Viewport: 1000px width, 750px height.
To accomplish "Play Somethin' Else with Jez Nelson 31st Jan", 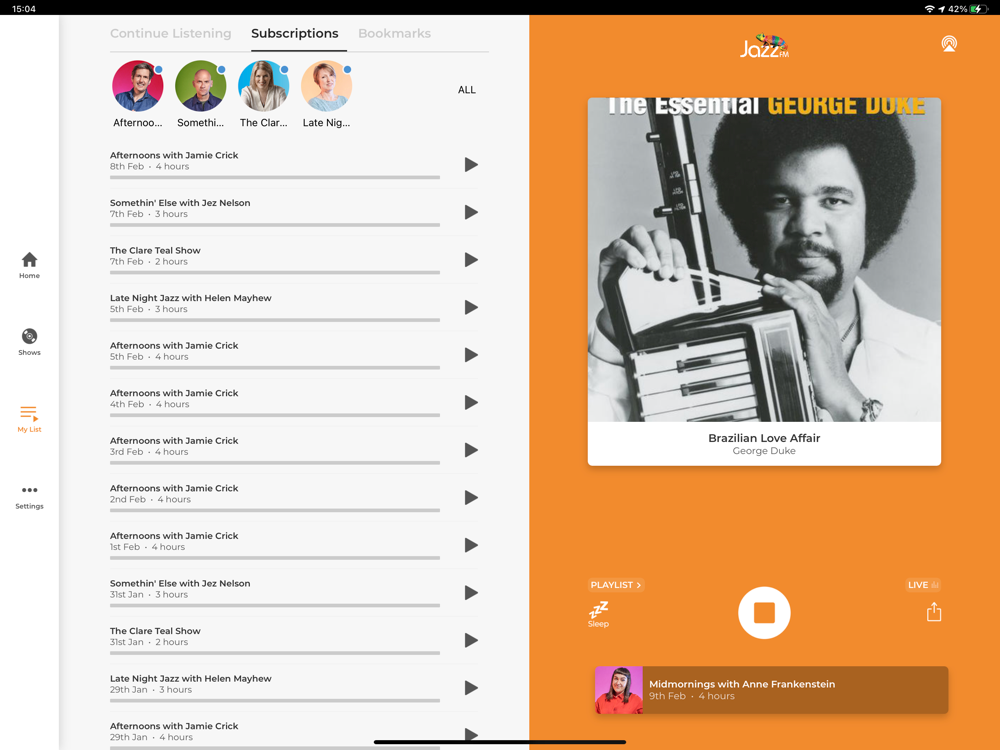I will pyautogui.click(x=471, y=592).
